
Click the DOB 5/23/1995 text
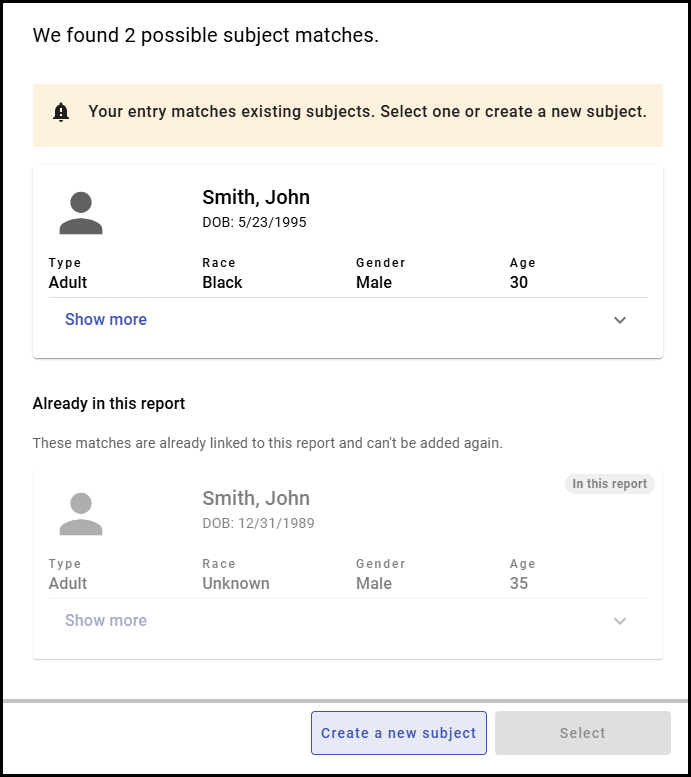point(254,222)
